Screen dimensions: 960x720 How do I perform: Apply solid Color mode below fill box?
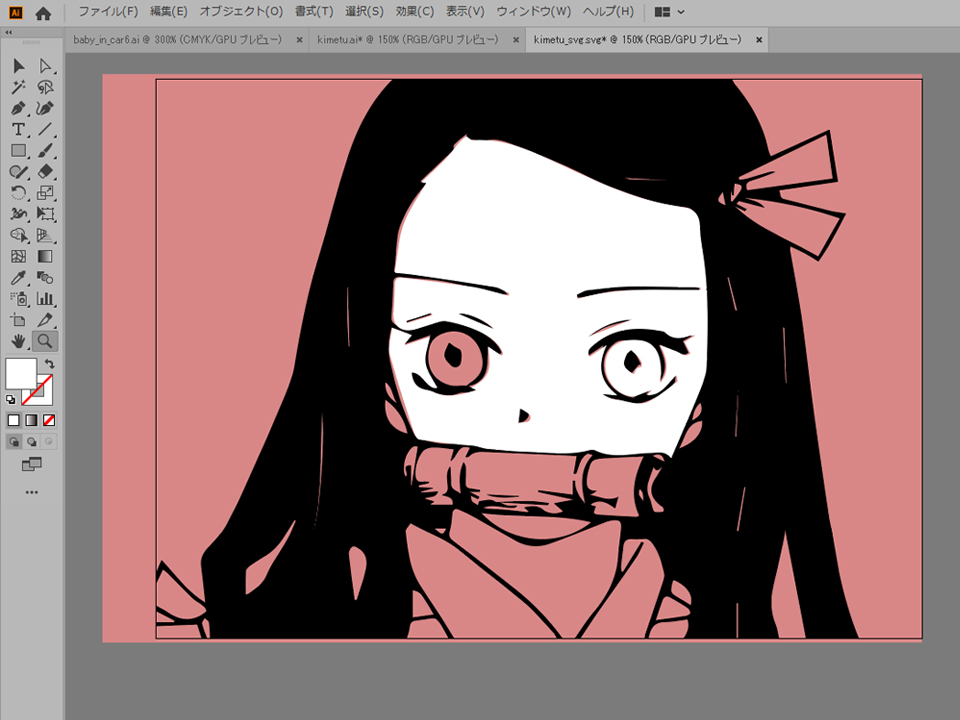[x=13, y=420]
